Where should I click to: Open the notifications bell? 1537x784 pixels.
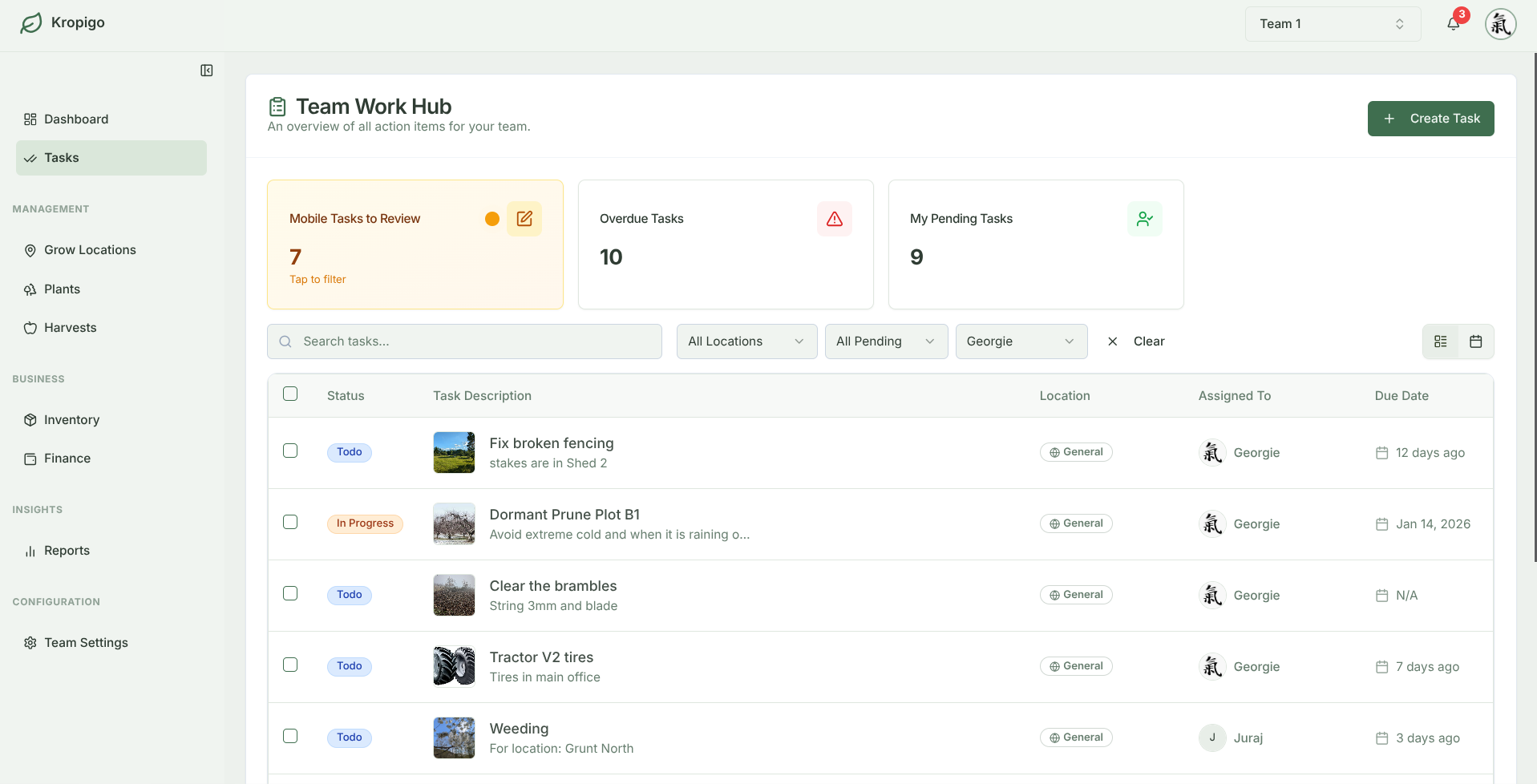click(x=1453, y=24)
